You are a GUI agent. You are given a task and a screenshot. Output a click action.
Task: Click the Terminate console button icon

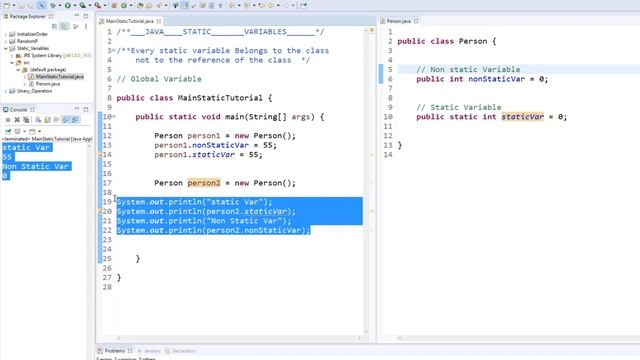[x=8, y=120]
